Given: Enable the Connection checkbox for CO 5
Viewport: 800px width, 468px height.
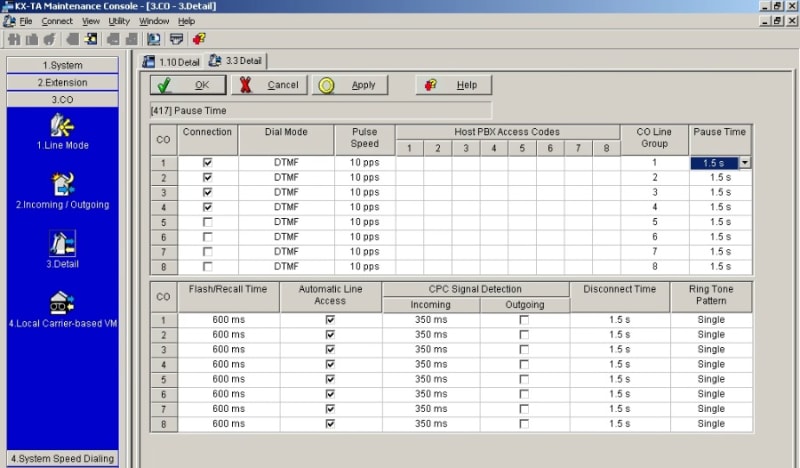Looking at the screenshot, I should pos(207,222).
